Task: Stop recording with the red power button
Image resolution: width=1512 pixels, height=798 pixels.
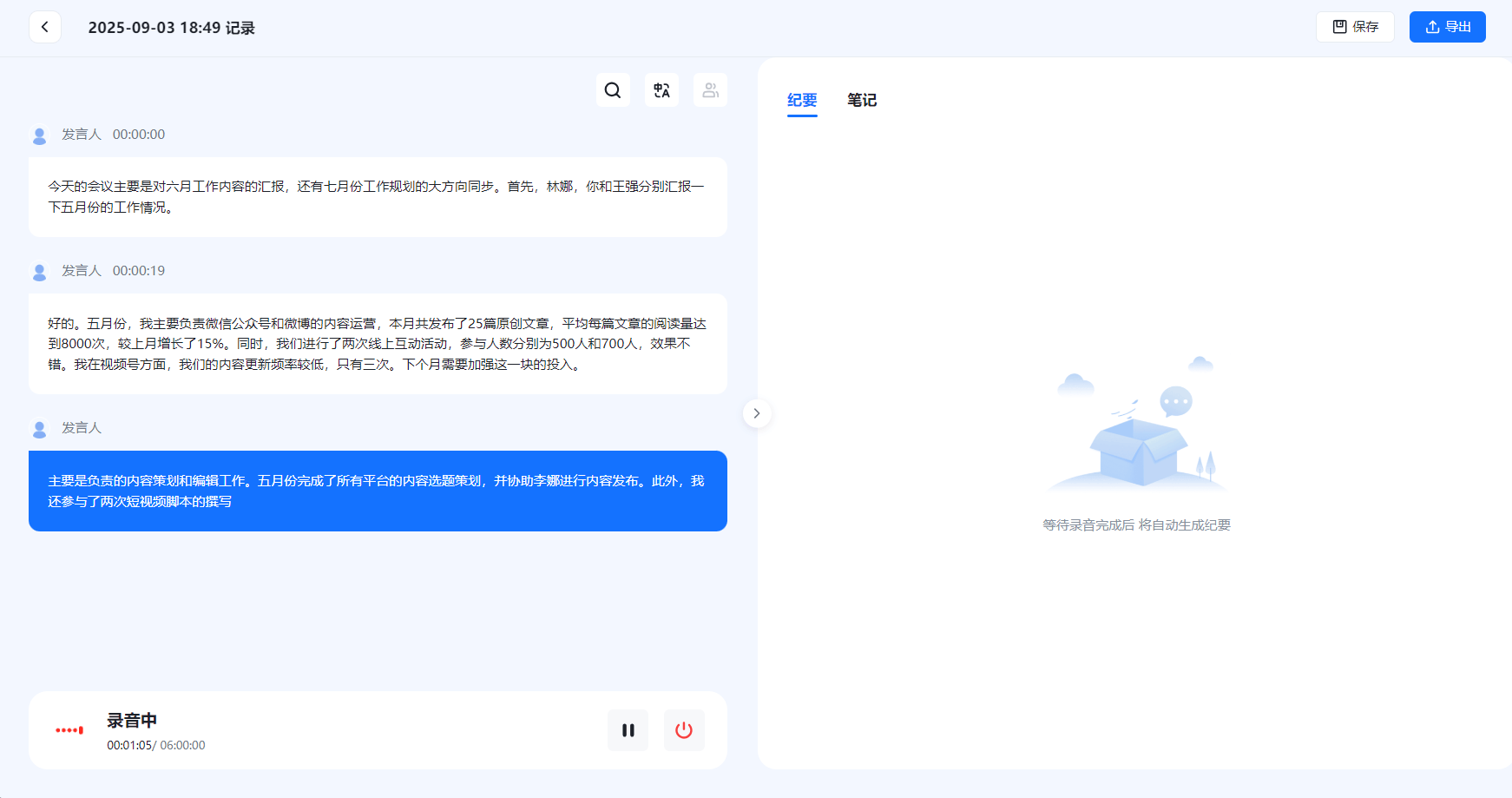Action: coord(684,730)
